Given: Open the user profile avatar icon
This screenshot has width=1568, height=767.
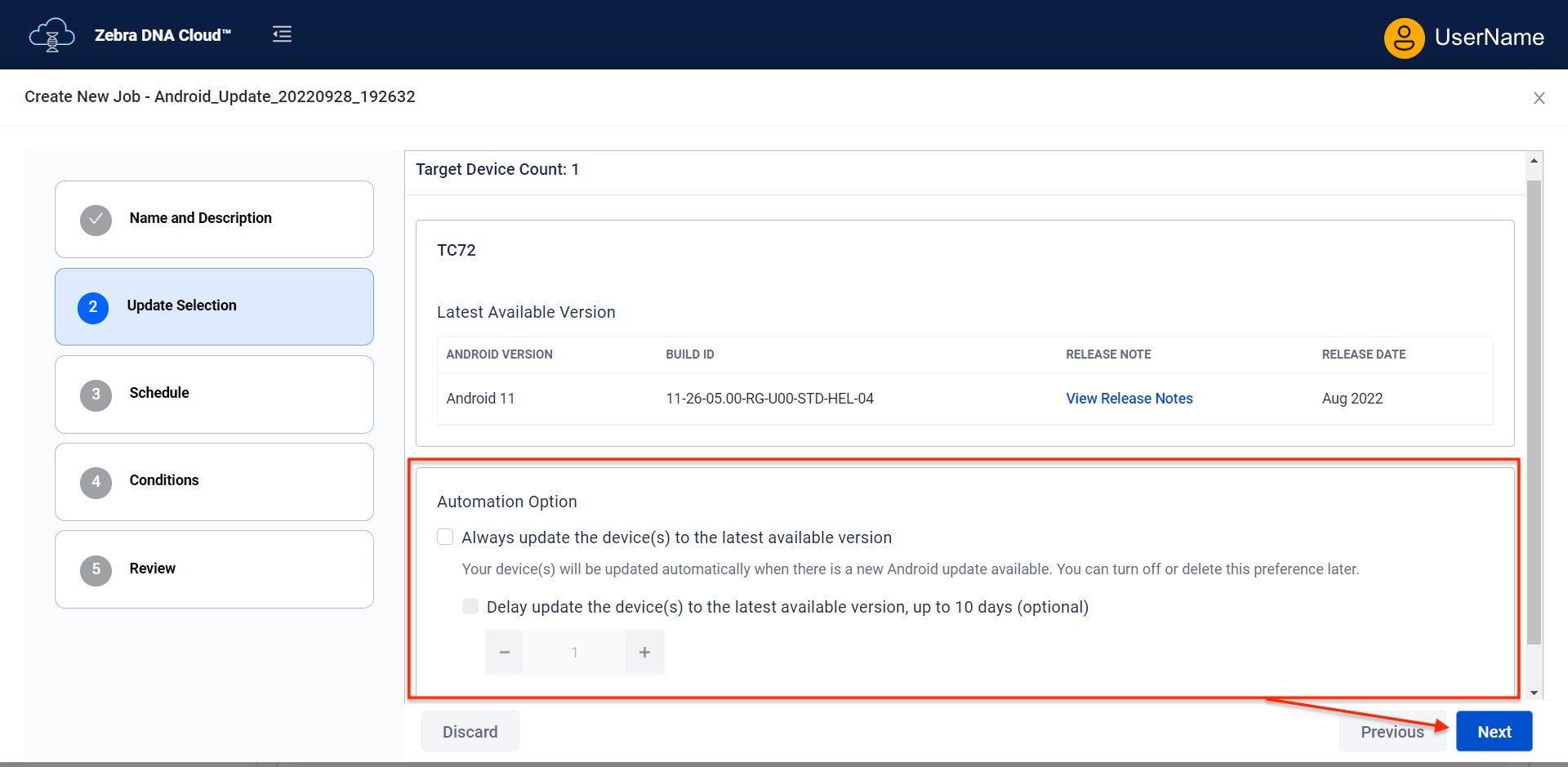Looking at the screenshot, I should [1404, 38].
